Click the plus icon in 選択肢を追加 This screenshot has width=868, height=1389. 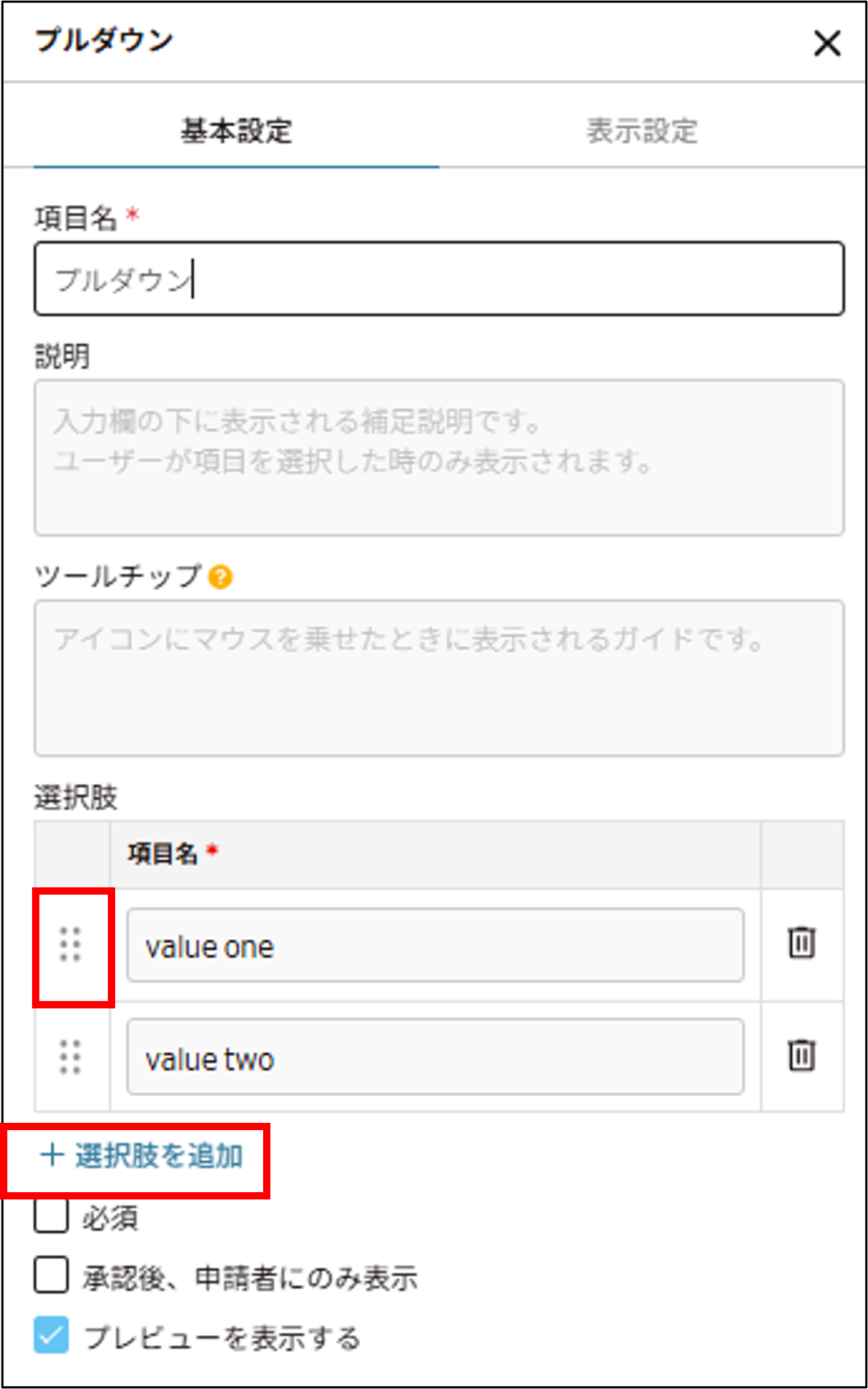tap(52, 1155)
